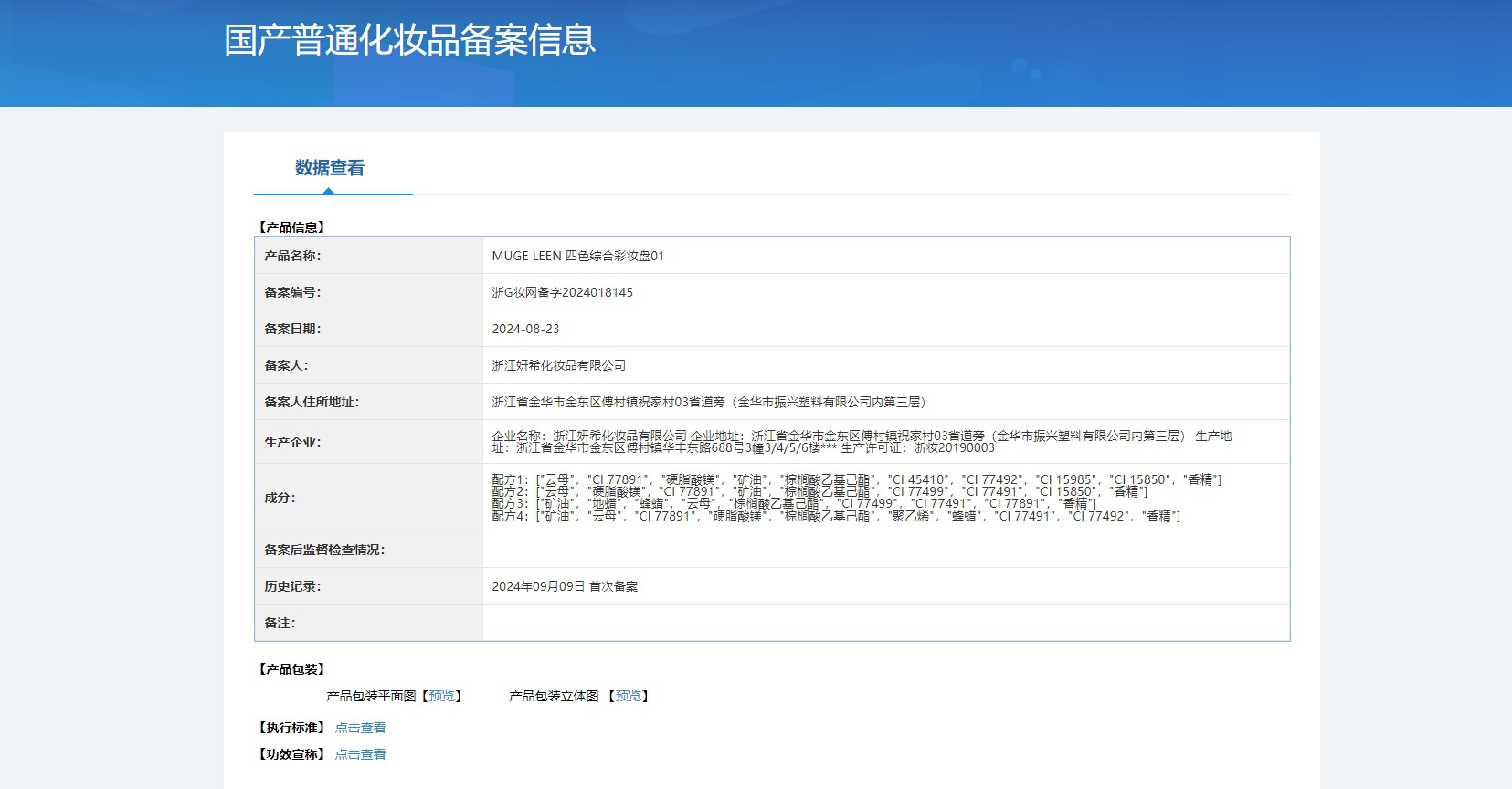Image resolution: width=1512 pixels, height=789 pixels.
Task: Click the 生产企业 details text
Action: [861, 442]
